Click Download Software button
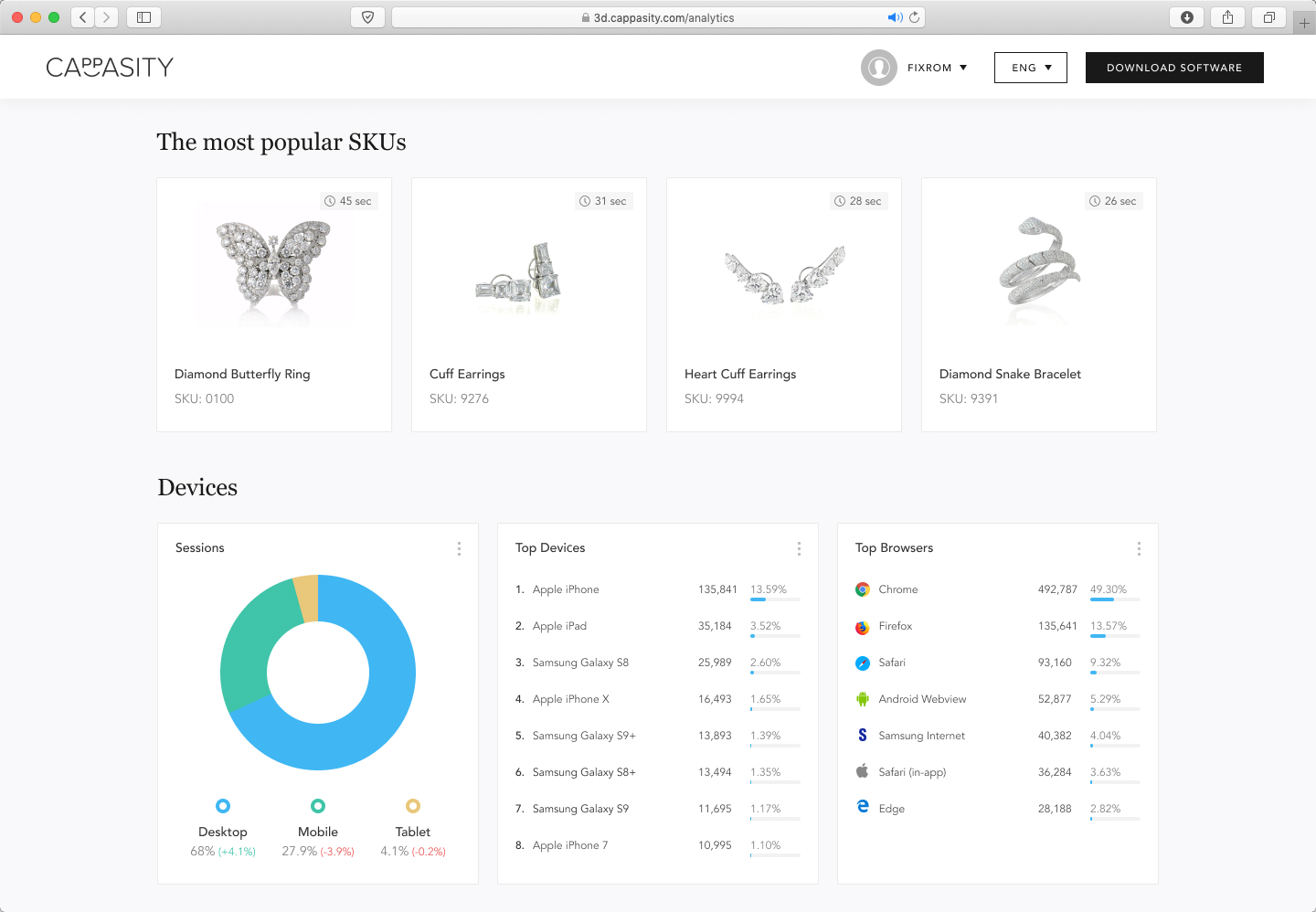Image resolution: width=1316 pixels, height=912 pixels. click(x=1174, y=68)
